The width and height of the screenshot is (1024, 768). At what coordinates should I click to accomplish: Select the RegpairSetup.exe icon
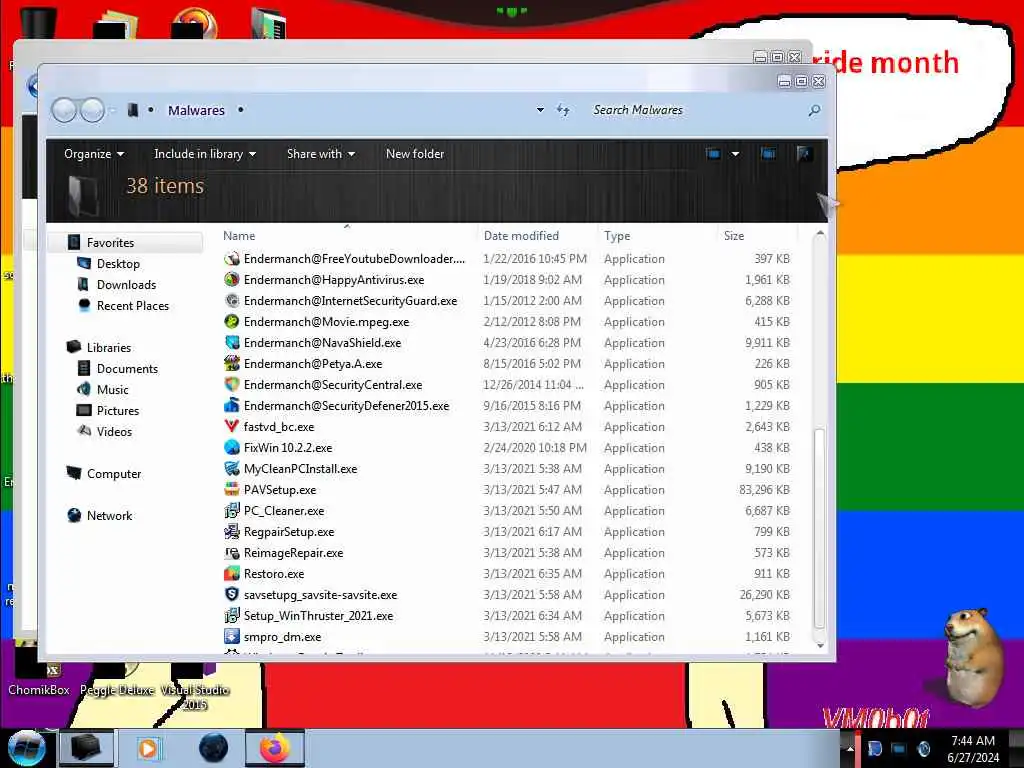tap(232, 531)
